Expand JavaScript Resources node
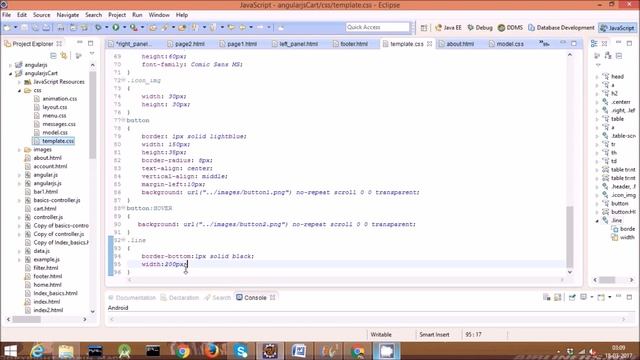 coord(19,82)
